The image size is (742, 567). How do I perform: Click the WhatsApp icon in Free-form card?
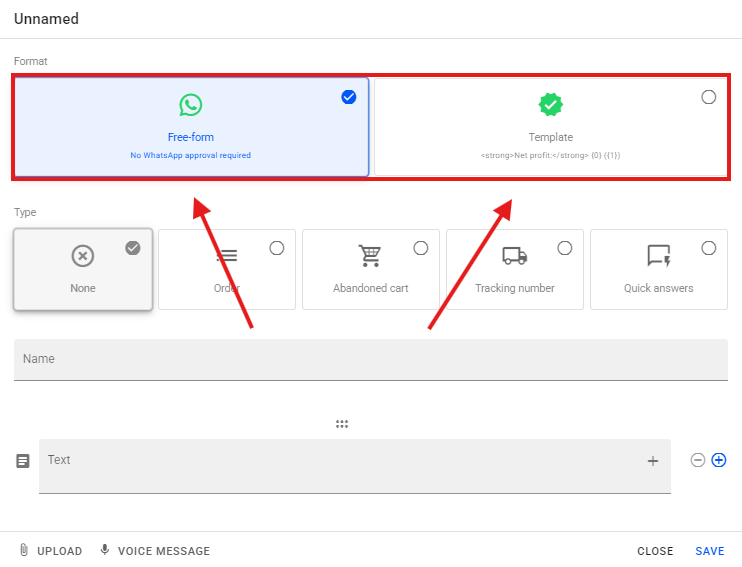[190, 104]
